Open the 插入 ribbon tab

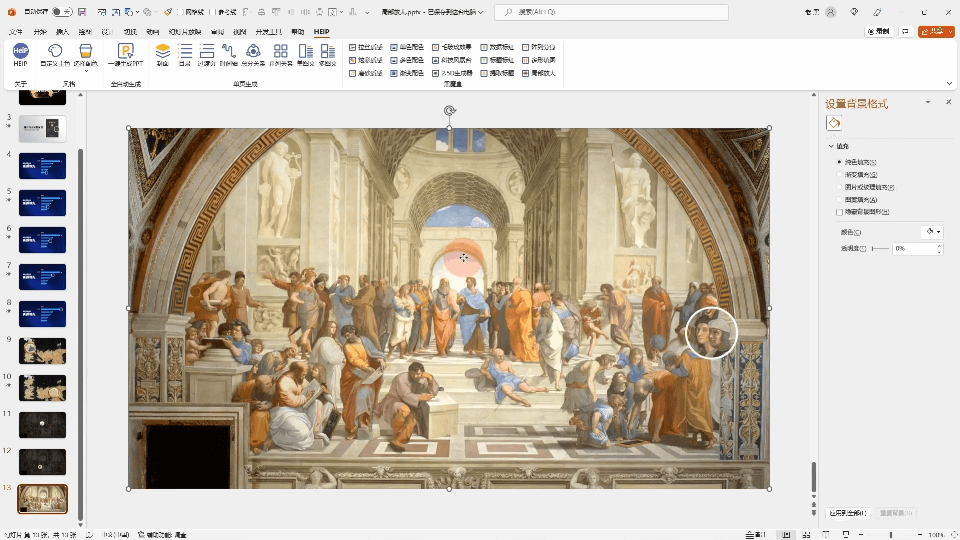tap(62, 32)
